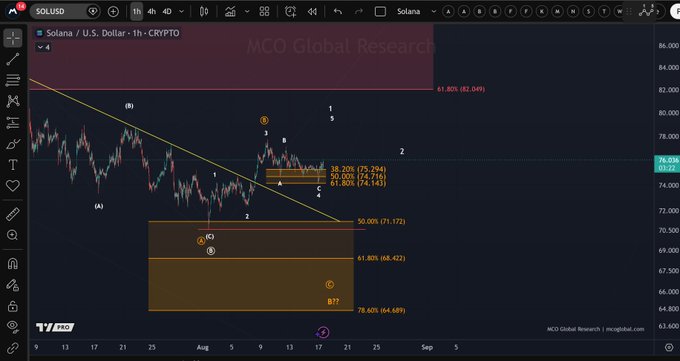This screenshot has width=680, height=361.
Task: Expand the time interval dropdown
Action: point(182,12)
